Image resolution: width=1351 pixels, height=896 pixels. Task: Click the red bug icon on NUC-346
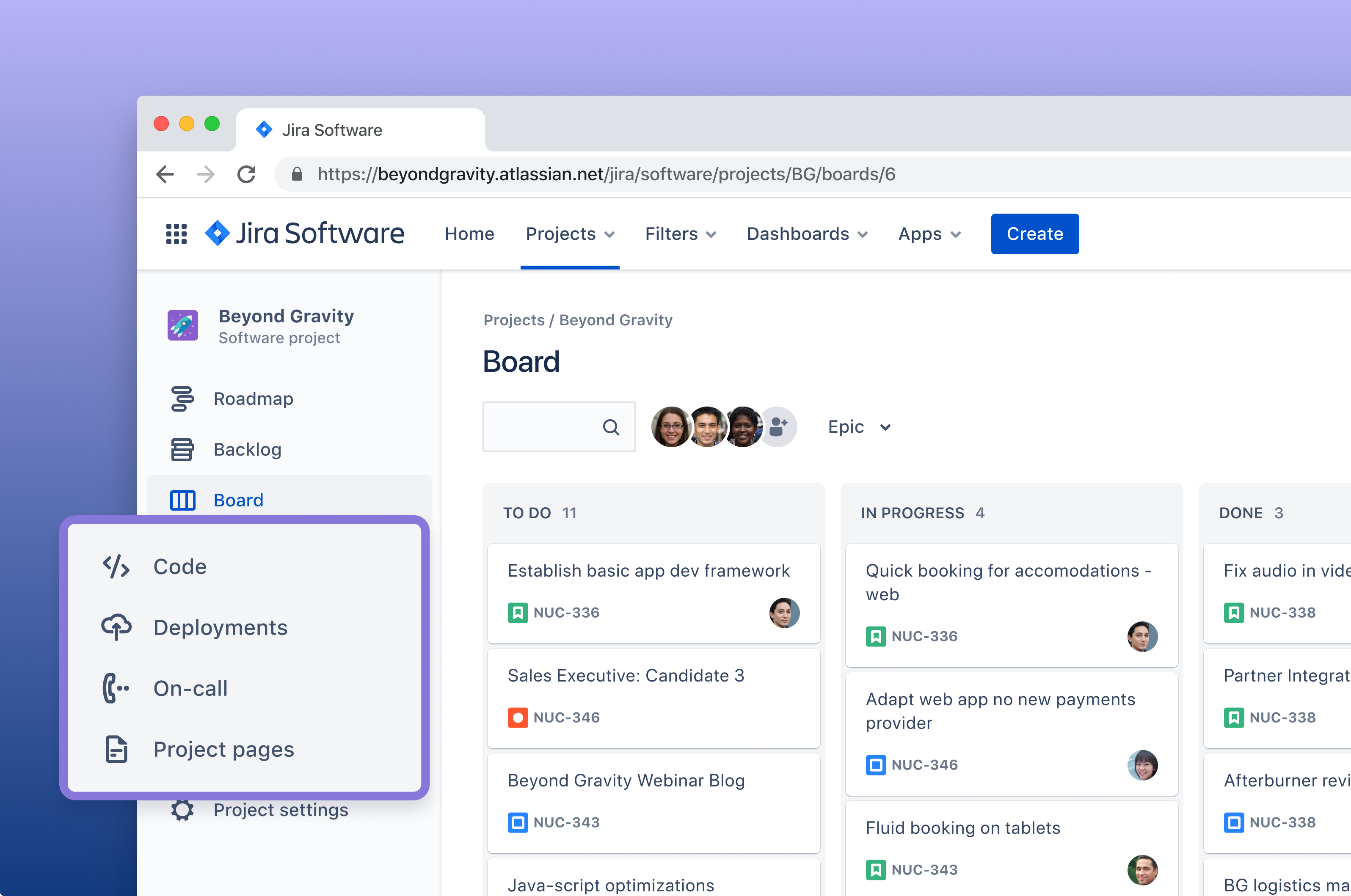pyautogui.click(x=517, y=717)
